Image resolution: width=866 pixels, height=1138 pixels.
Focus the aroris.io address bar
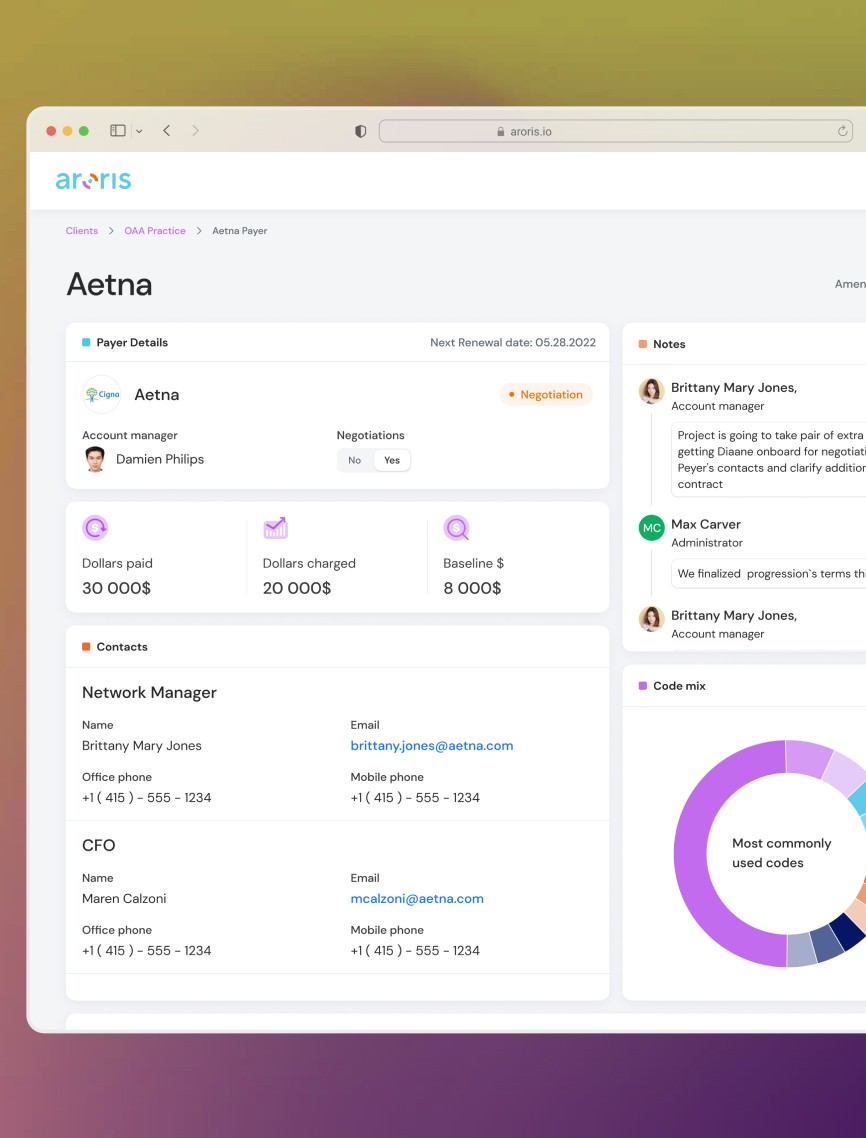tap(616, 131)
